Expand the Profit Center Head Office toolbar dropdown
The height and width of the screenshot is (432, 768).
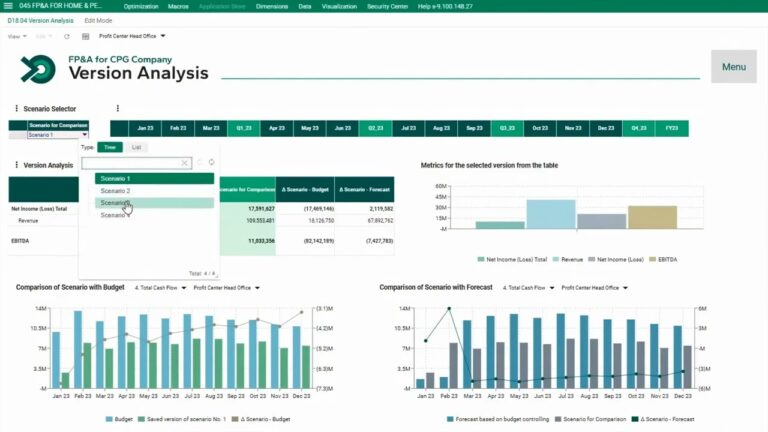coord(132,36)
